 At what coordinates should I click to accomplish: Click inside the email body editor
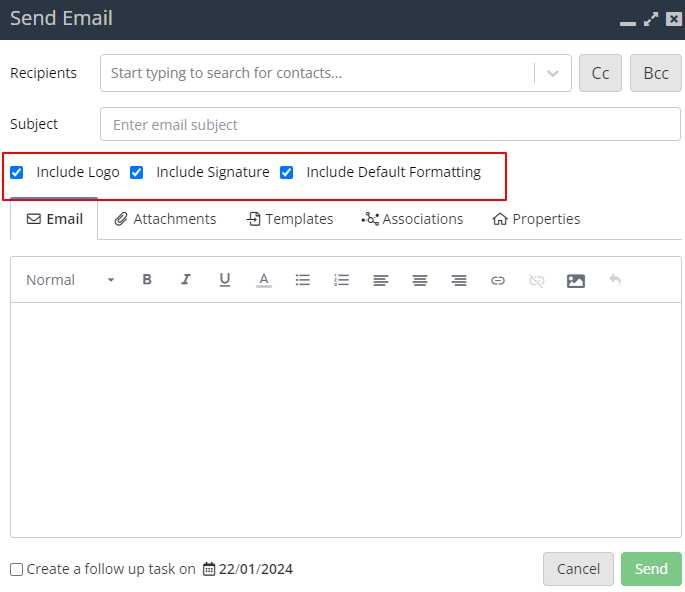[x=346, y=419]
